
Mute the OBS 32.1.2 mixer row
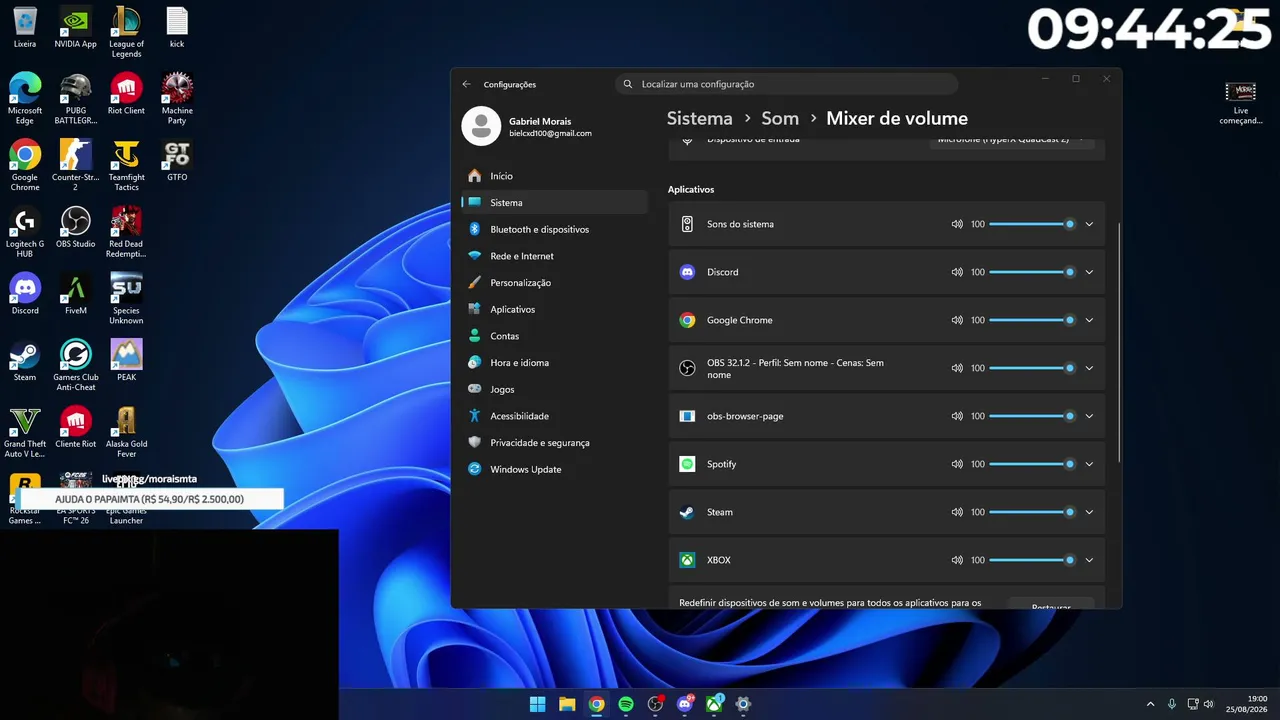click(957, 368)
